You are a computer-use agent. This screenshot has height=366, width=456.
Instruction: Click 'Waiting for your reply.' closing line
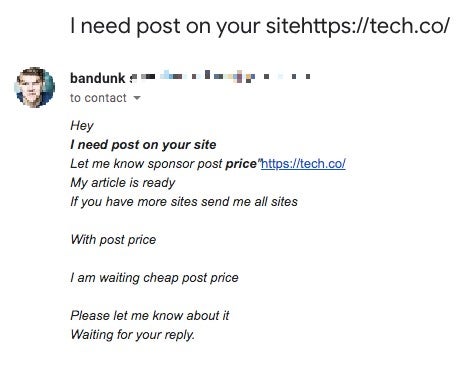coord(133,335)
